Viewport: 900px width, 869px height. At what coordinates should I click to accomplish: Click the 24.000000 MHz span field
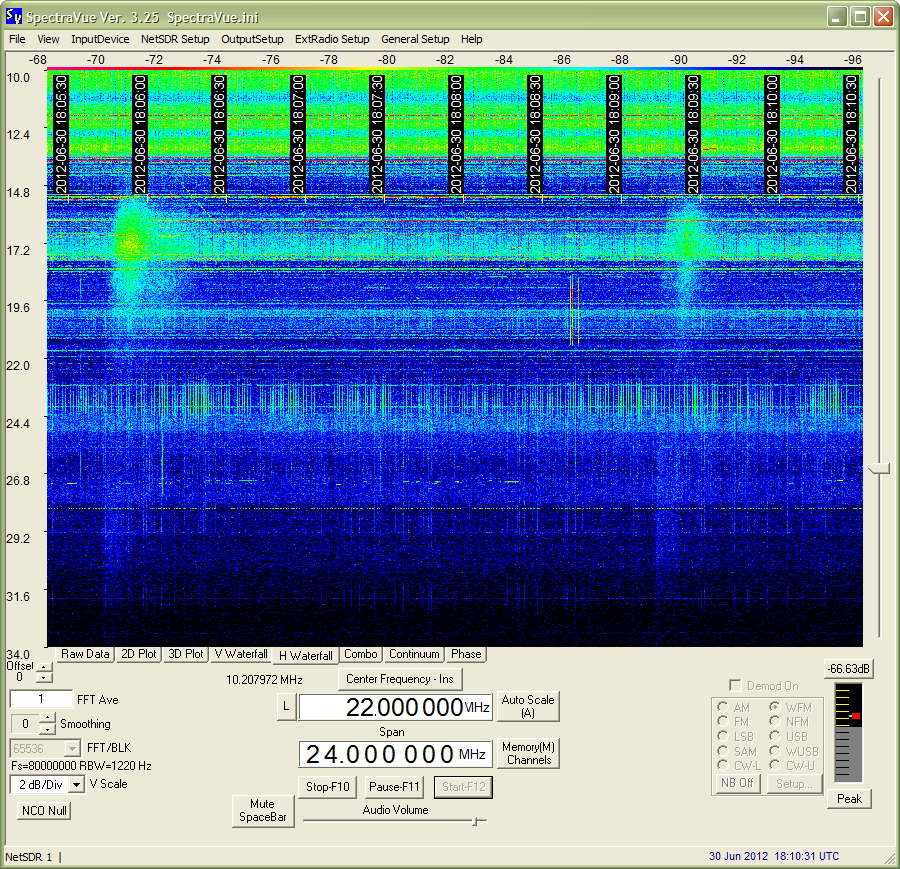pos(395,754)
